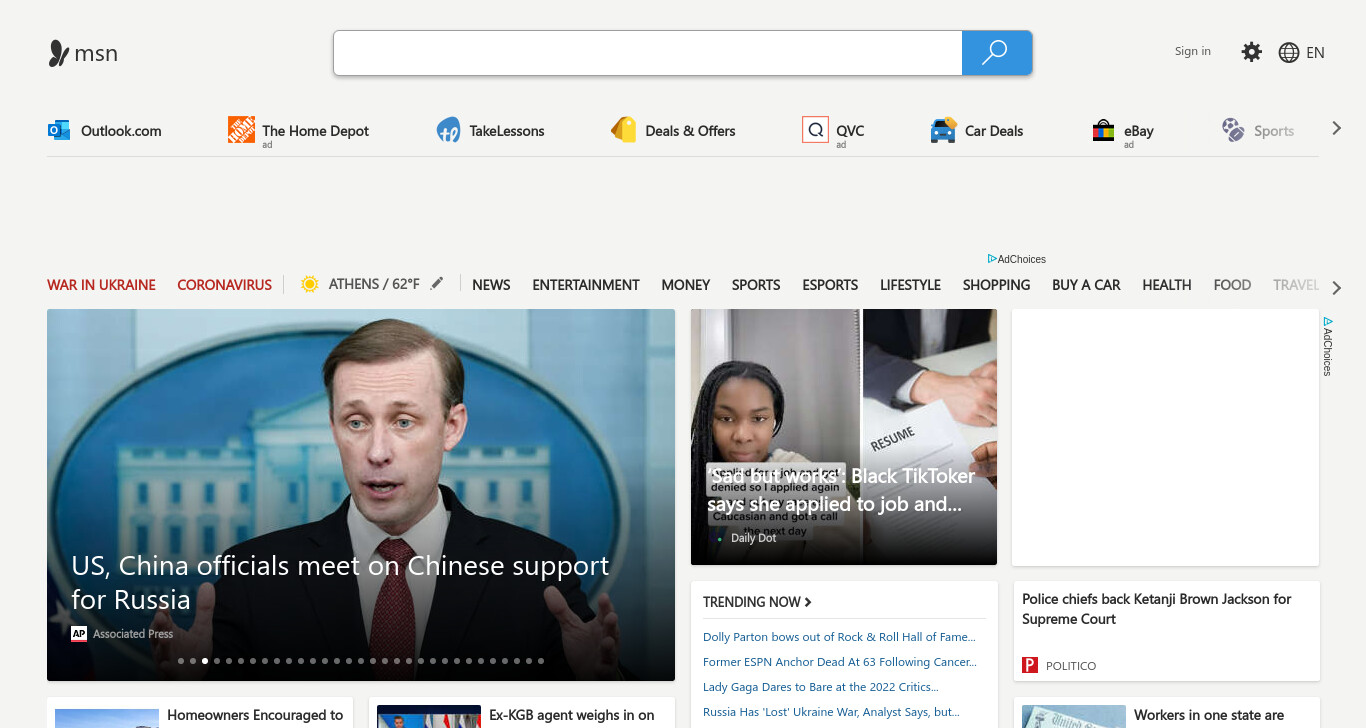Viewport: 1366px width, 728px height.
Task: Open the LIFESTYLE menu item
Action: (x=910, y=285)
